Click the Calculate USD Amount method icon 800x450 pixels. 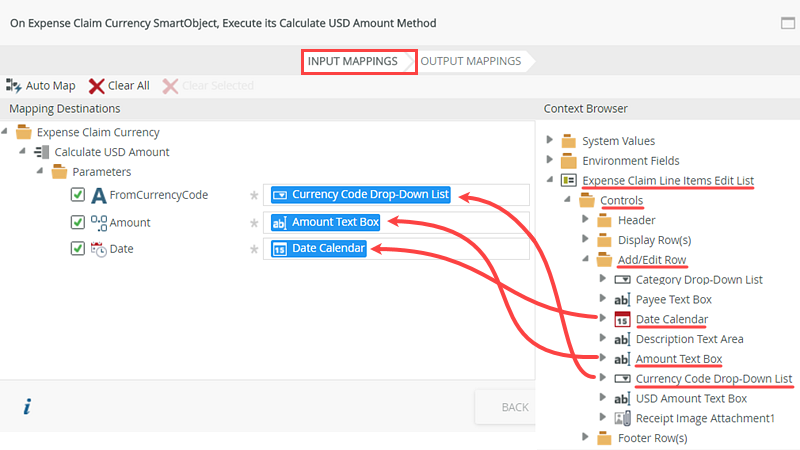42,152
